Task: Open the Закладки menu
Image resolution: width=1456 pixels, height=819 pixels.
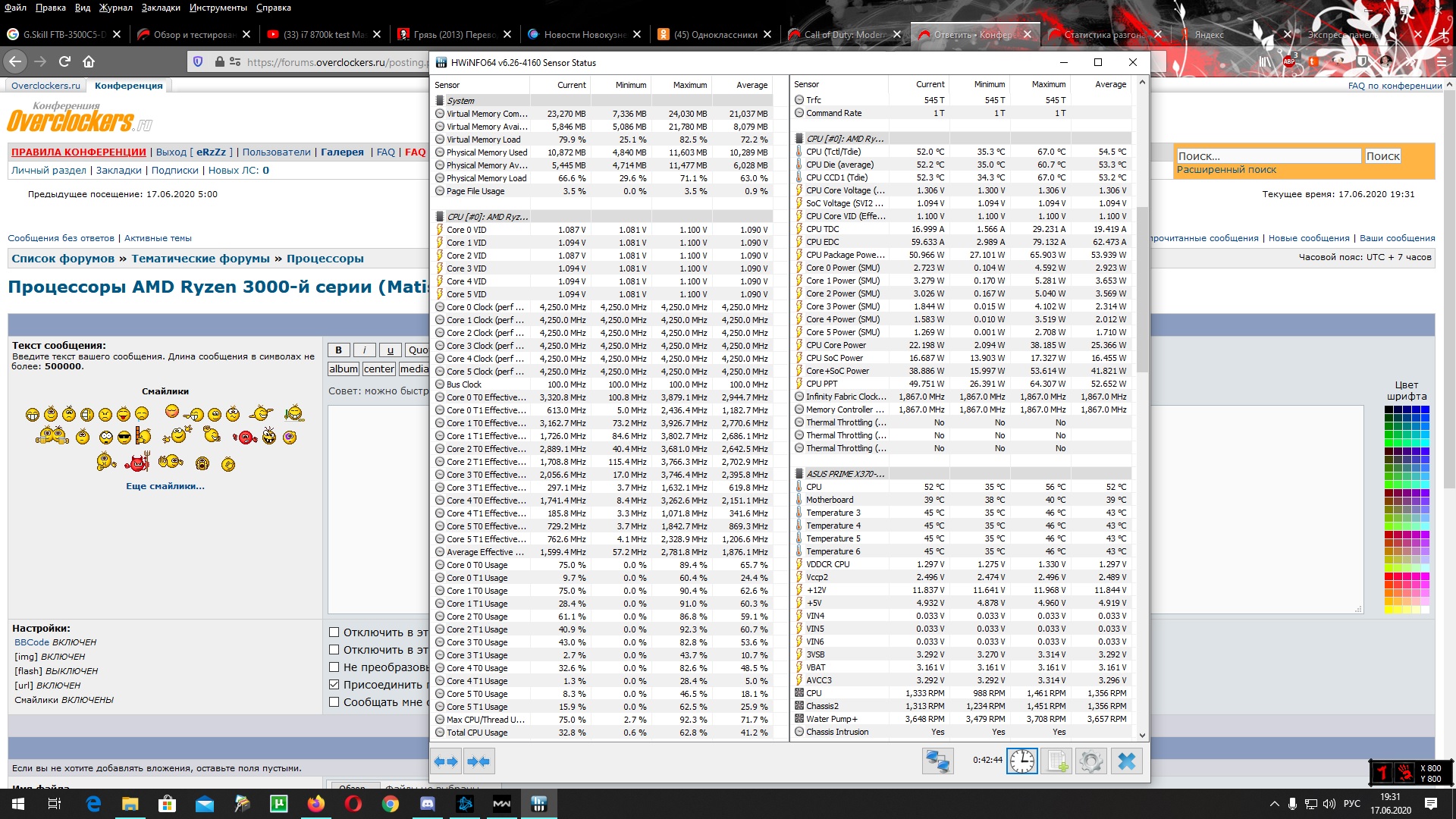Action: (160, 8)
